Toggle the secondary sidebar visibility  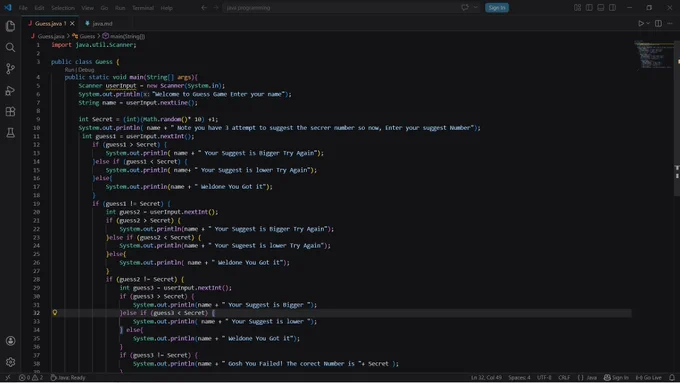pyautogui.click(x=612, y=7)
